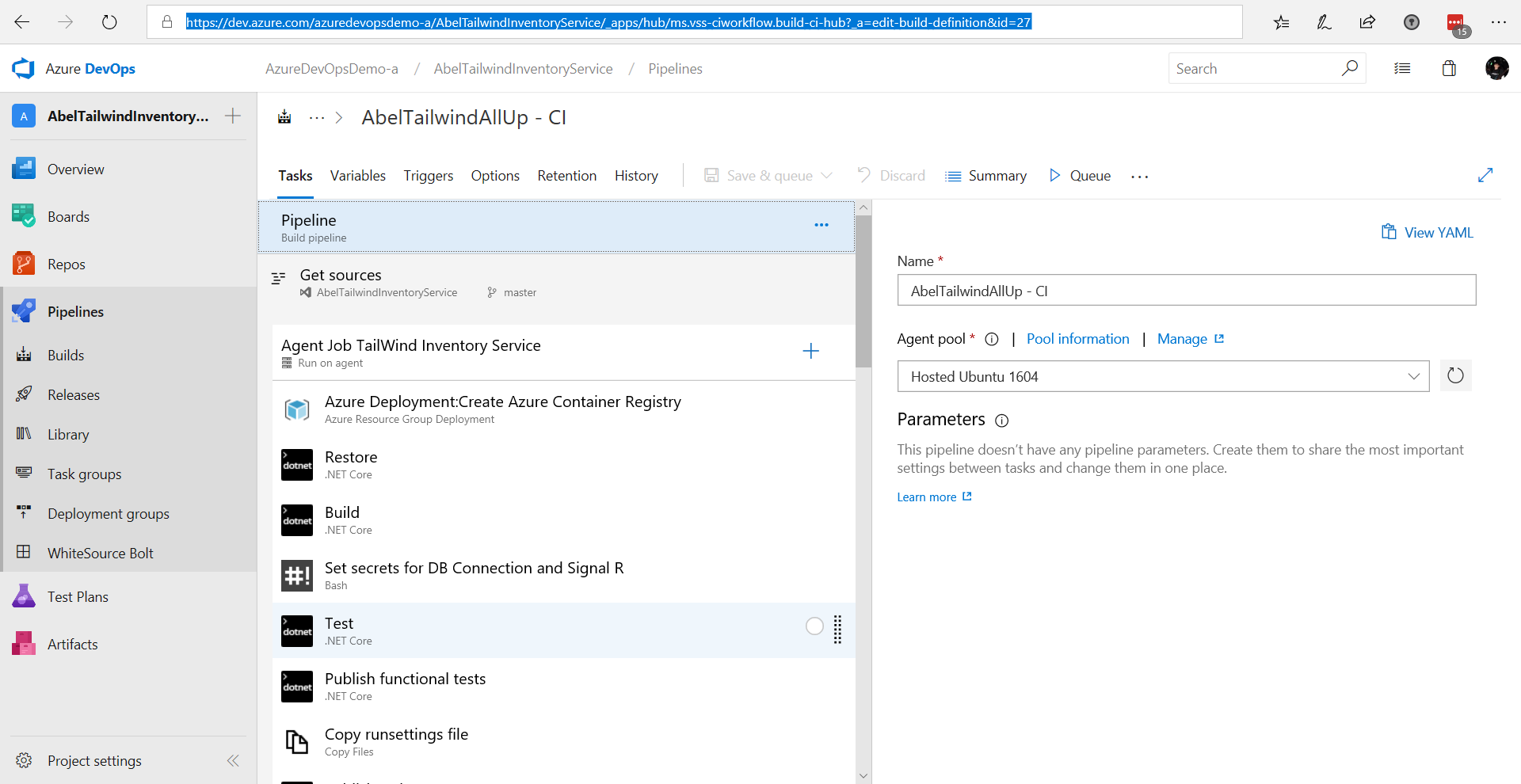Open the user profile avatar

(x=1496, y=68)
